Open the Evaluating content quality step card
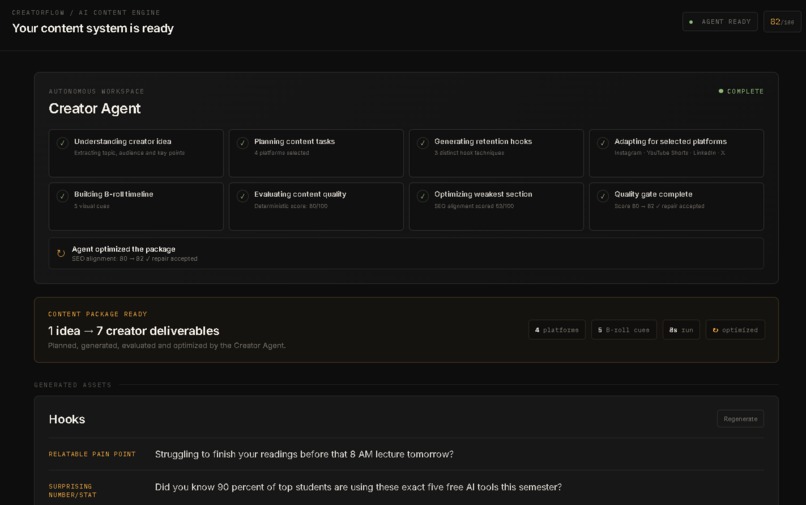Screen dimensions: 806x505 316,206
